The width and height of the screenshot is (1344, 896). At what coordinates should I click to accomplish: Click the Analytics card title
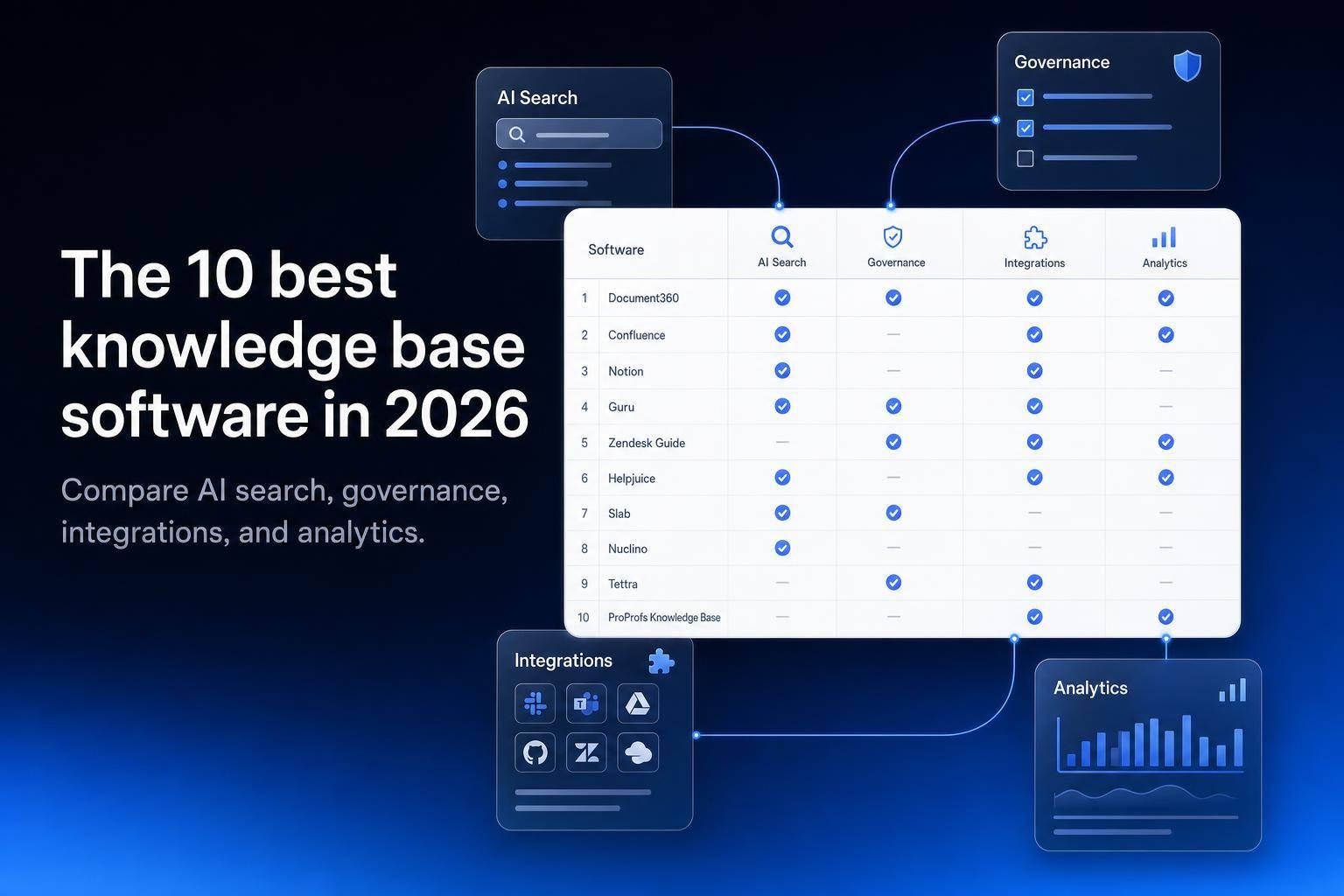(x=1090, y=688)
